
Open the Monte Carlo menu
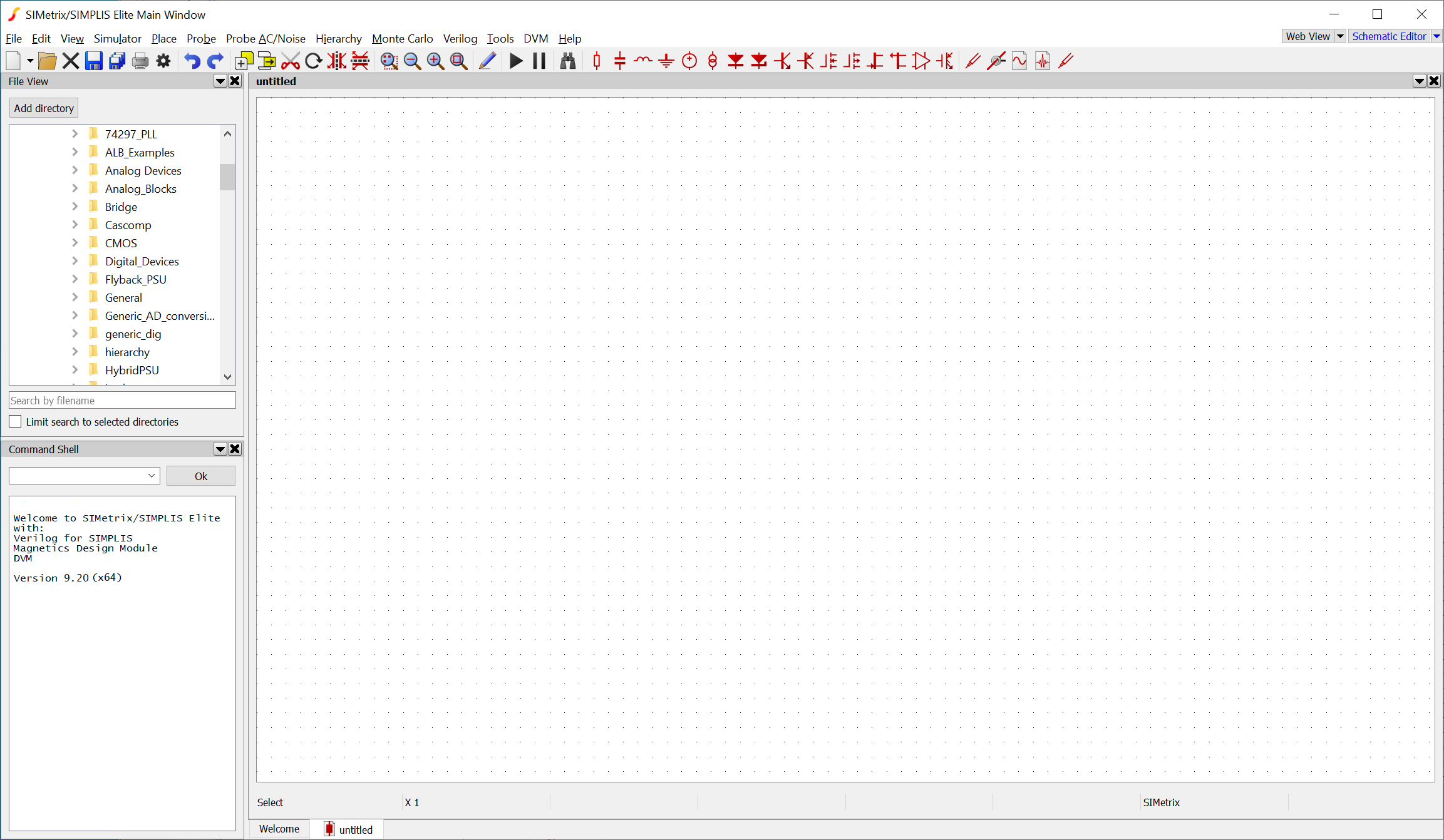pos(402,38)
